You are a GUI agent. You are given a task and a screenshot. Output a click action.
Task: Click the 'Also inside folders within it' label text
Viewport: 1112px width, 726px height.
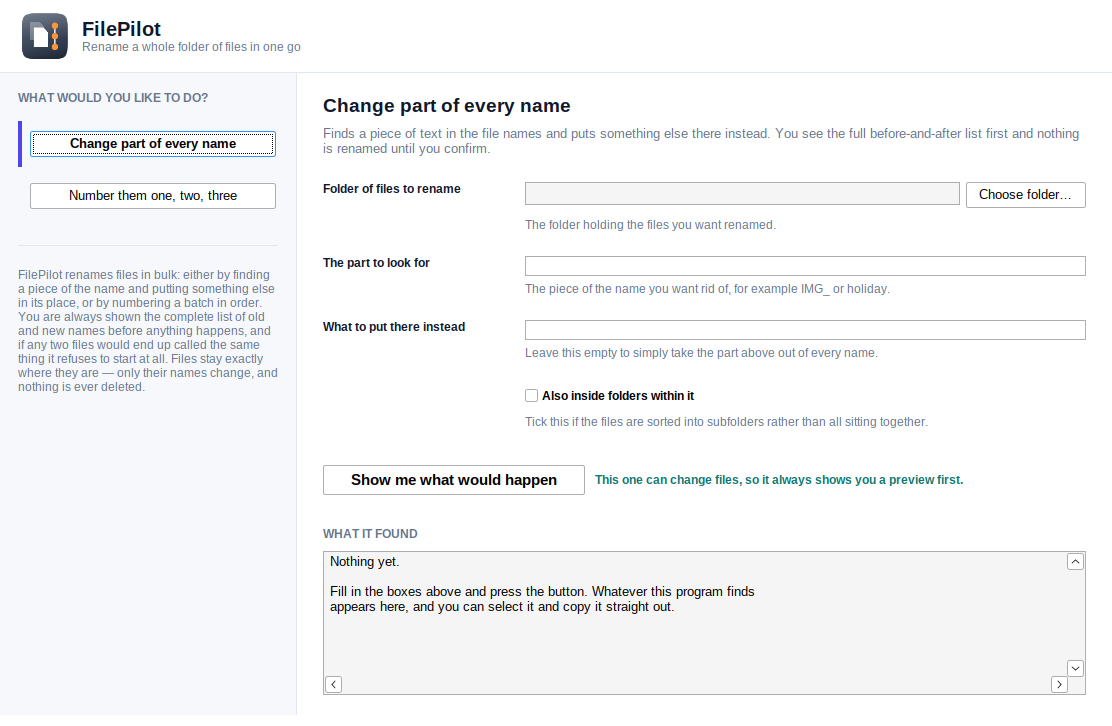(x=618, y=396)
